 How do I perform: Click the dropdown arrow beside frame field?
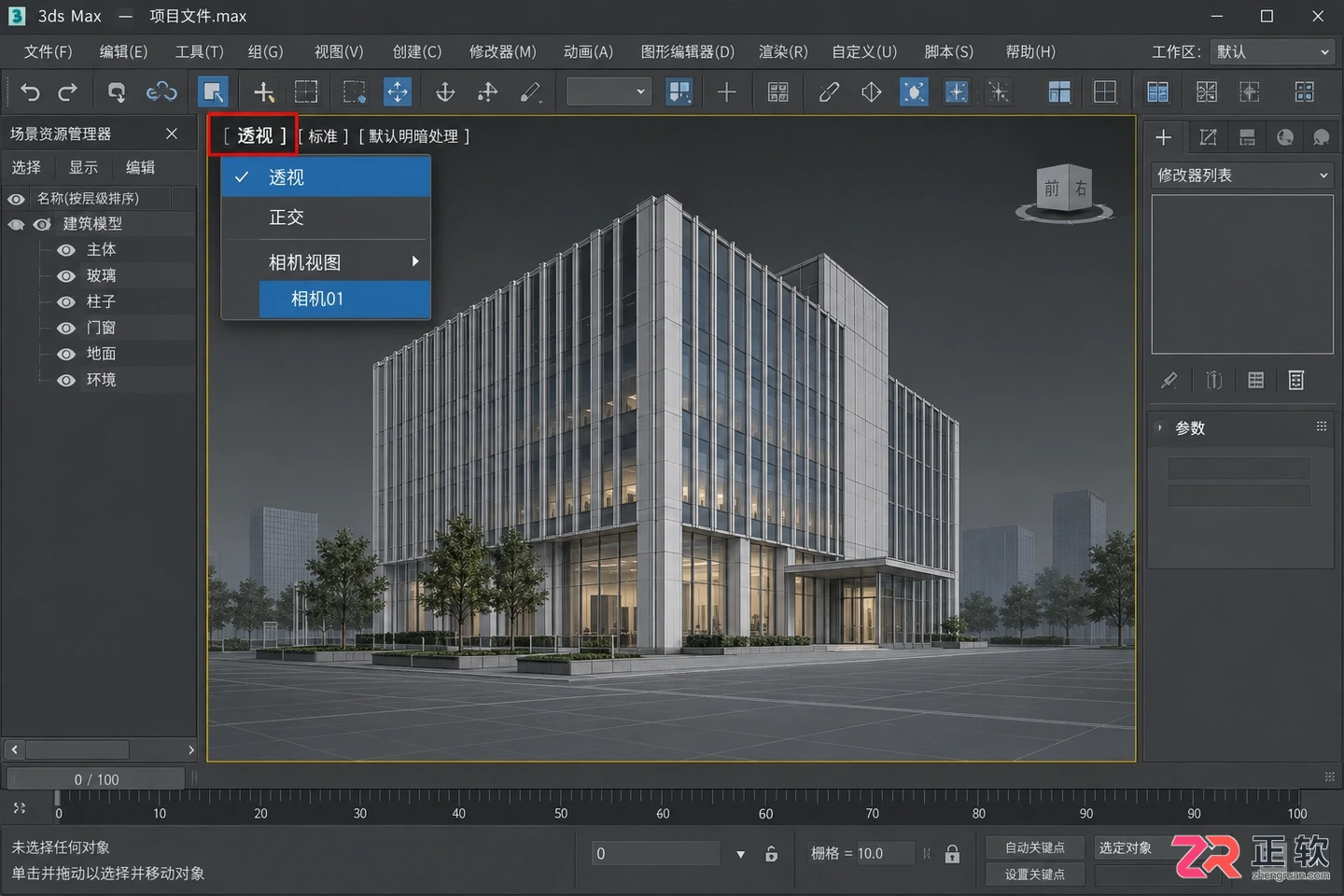740,854
